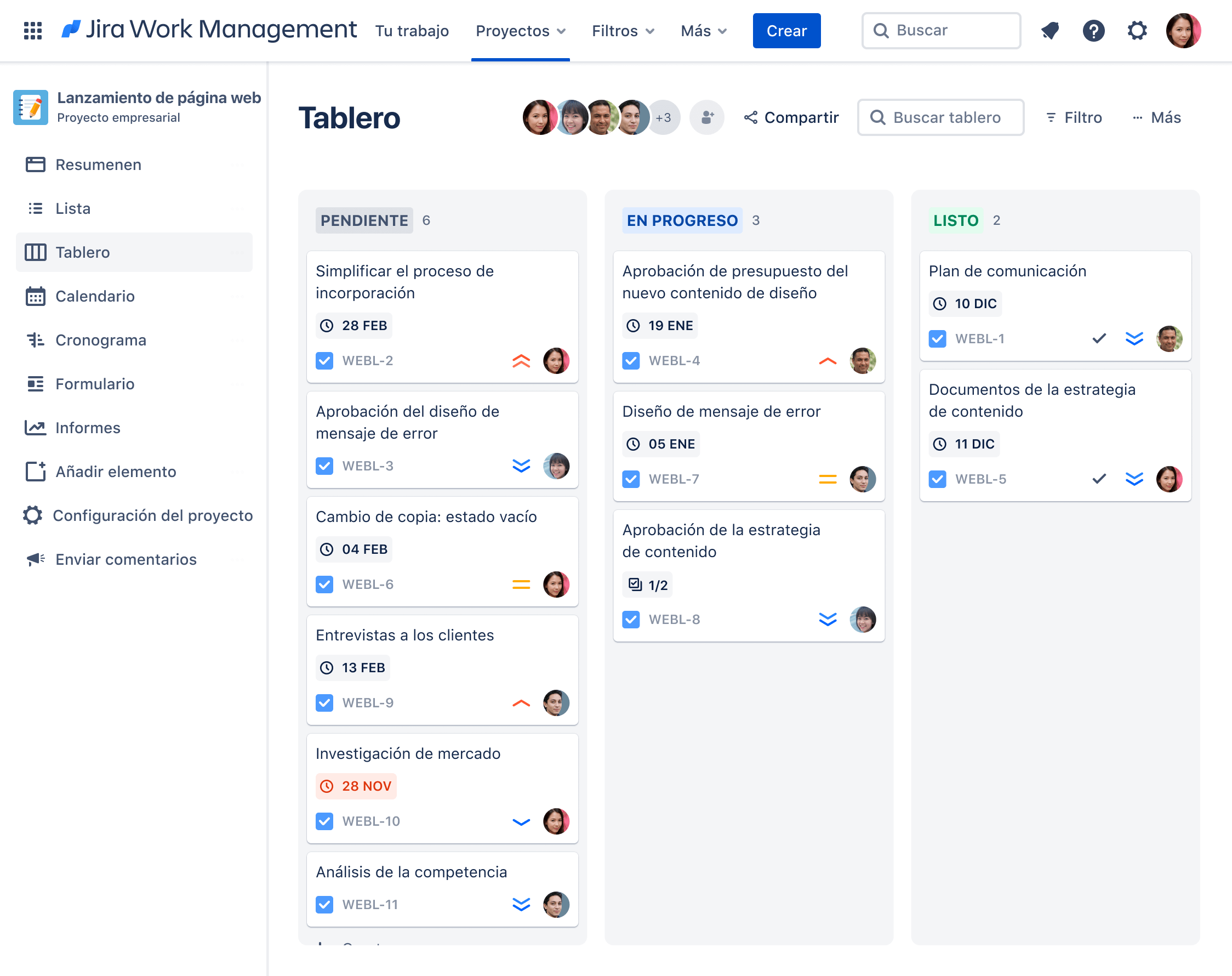Open Cronograma view in sidebar
1232x976 pixels.
(x=101, y=339)
